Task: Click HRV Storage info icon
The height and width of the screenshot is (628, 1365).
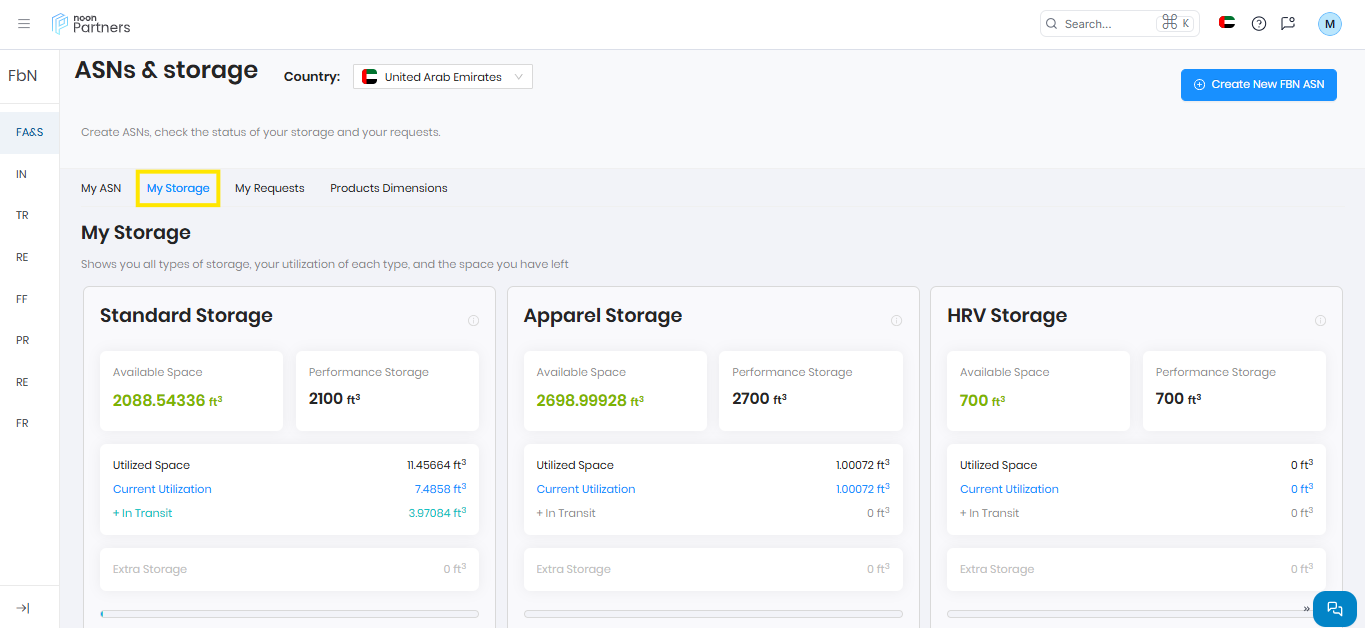Action: (1320, 321)
